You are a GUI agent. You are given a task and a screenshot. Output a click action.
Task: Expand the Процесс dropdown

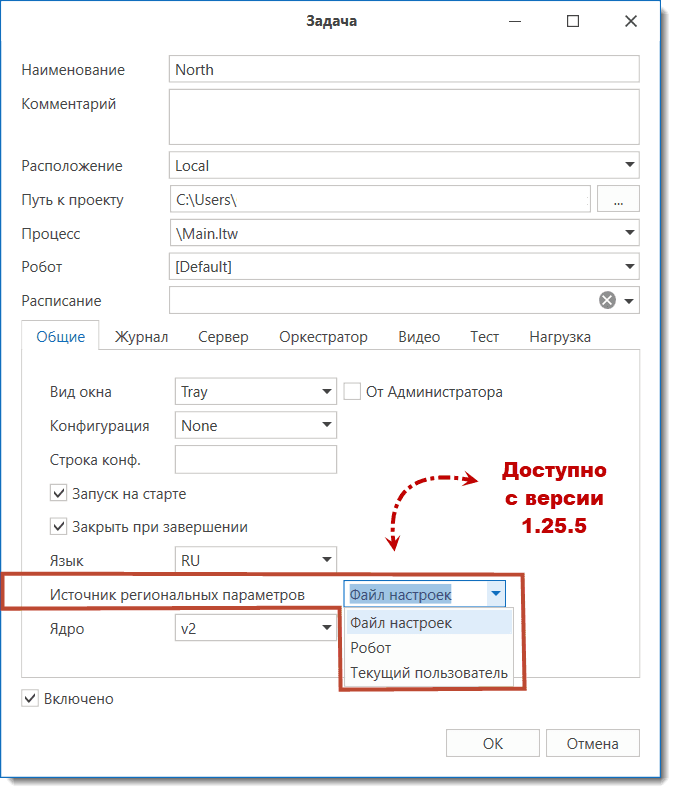[629, 233]
